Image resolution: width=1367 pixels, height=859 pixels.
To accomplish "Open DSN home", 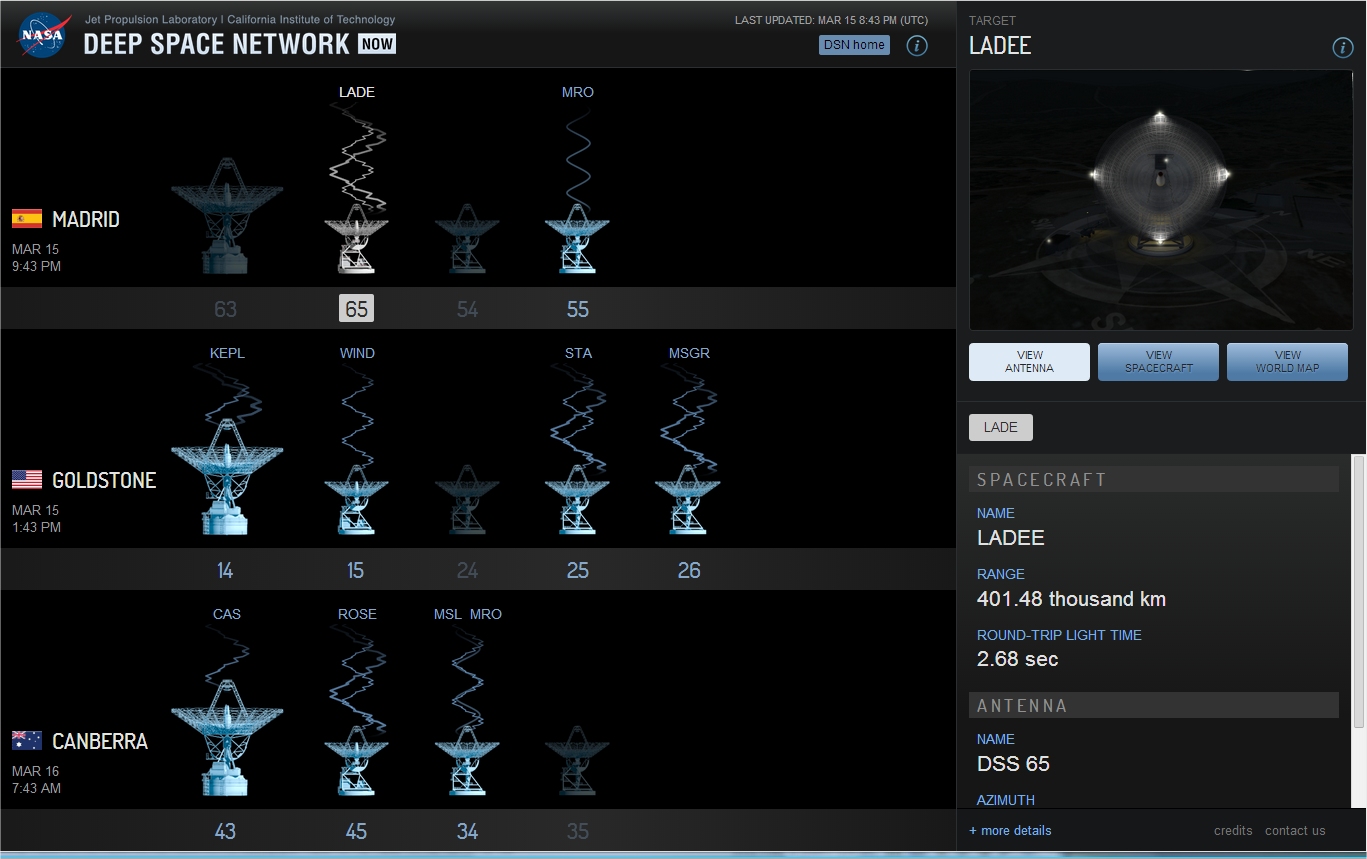I will click(853, 44).
